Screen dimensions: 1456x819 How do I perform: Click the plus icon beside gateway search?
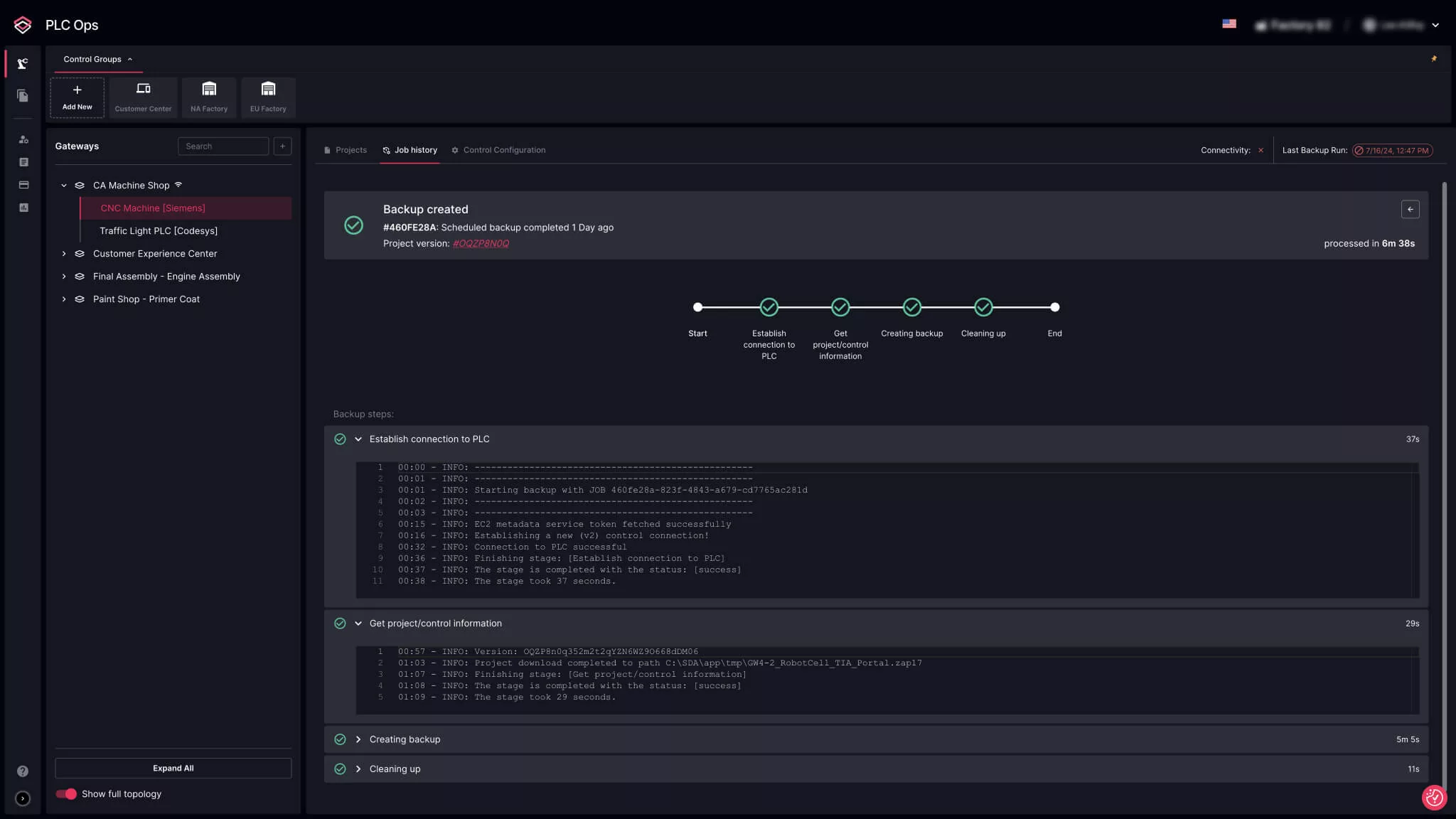click(x=282, y=146)
